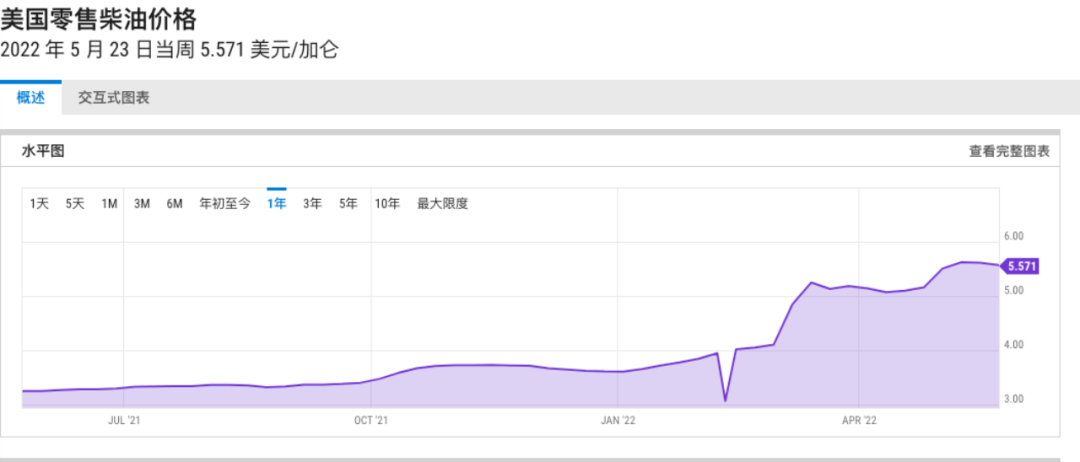Switch chart to 3年 range

click(x=312, y=204)
